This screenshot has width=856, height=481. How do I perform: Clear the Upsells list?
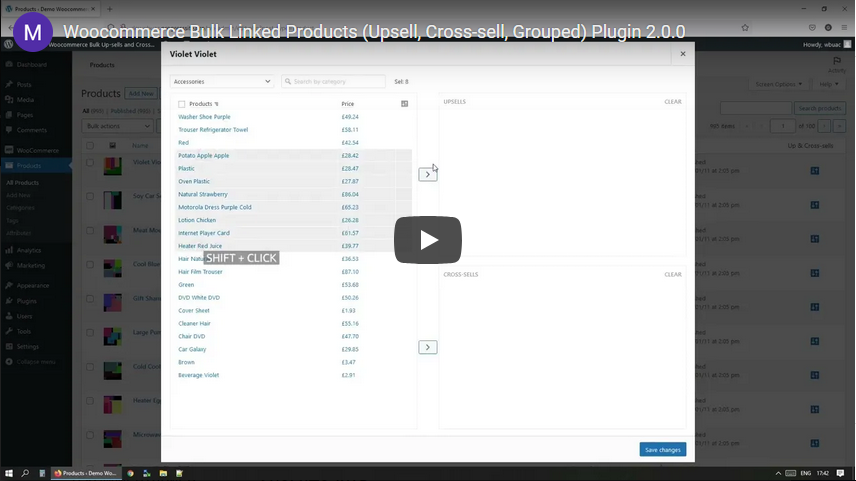click(x=673, y=102)
